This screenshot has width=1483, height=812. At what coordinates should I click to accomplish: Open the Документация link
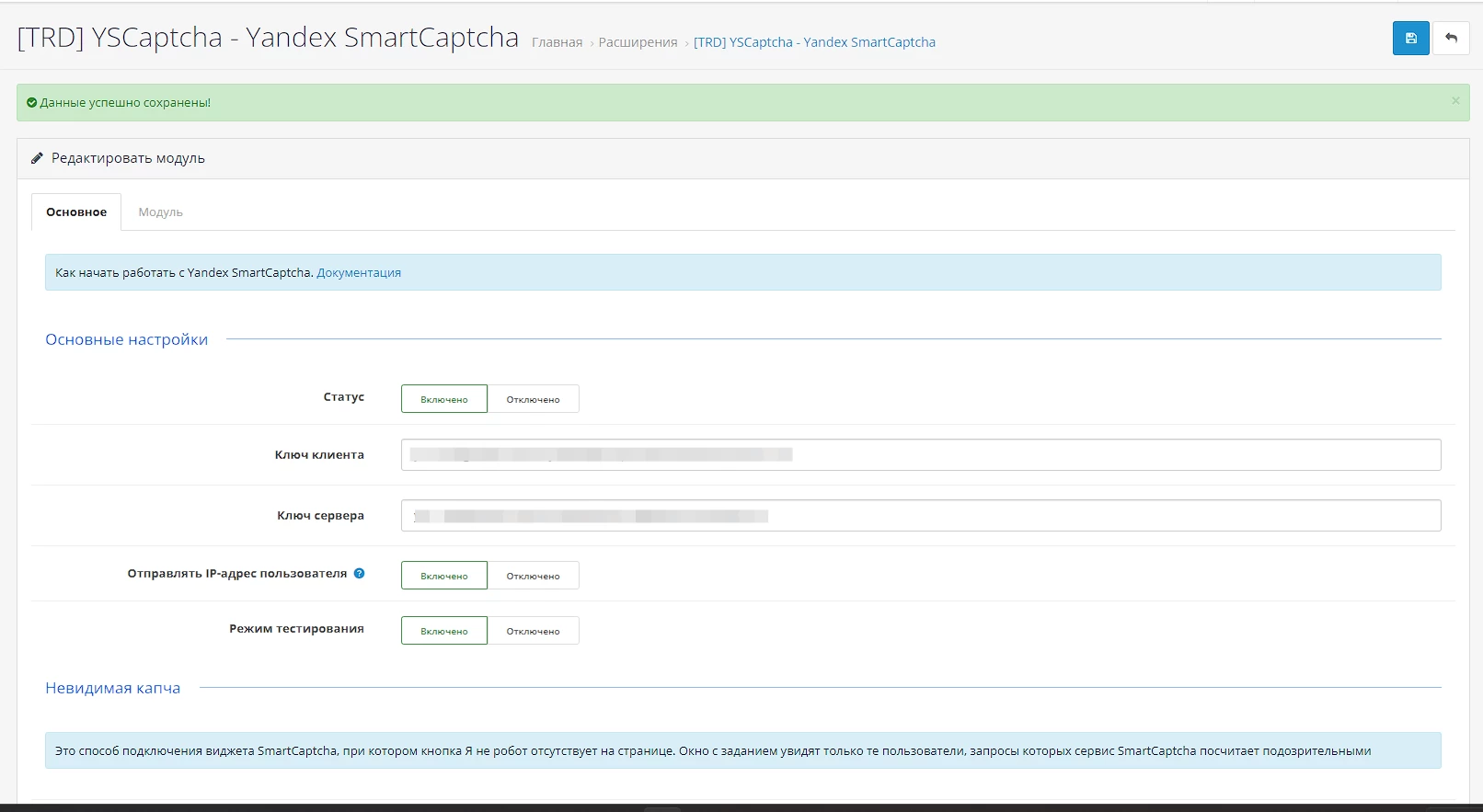tap(359, 273)
